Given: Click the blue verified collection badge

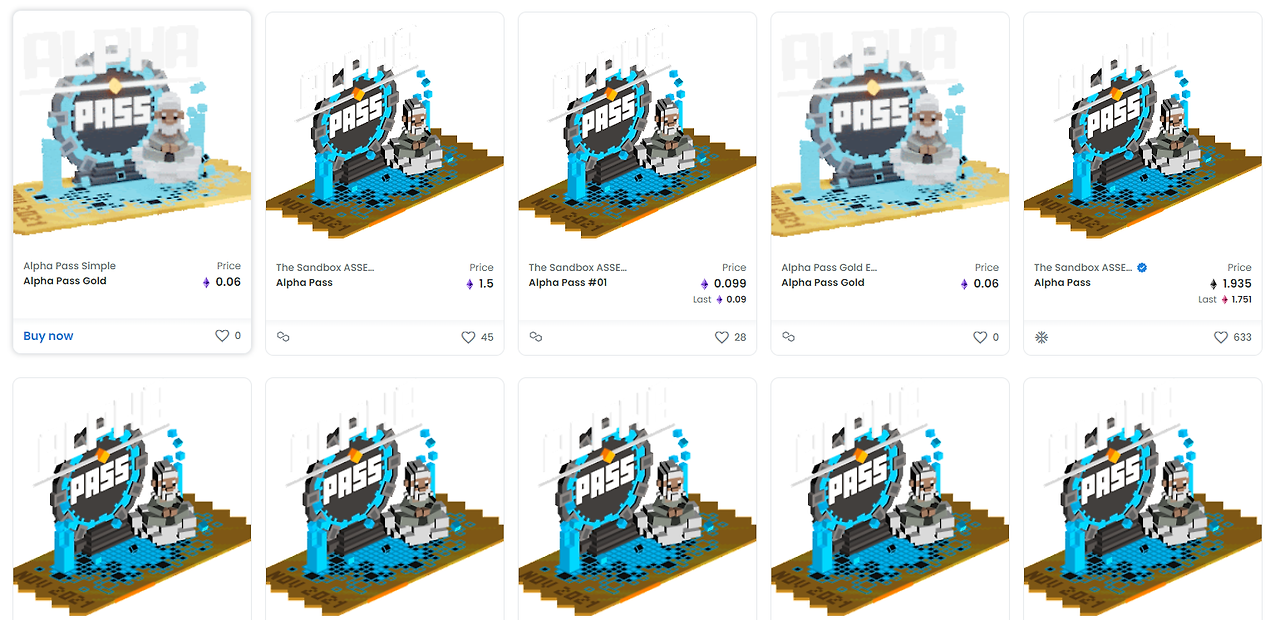Looking at the screenshot, I should point(1142,267).
